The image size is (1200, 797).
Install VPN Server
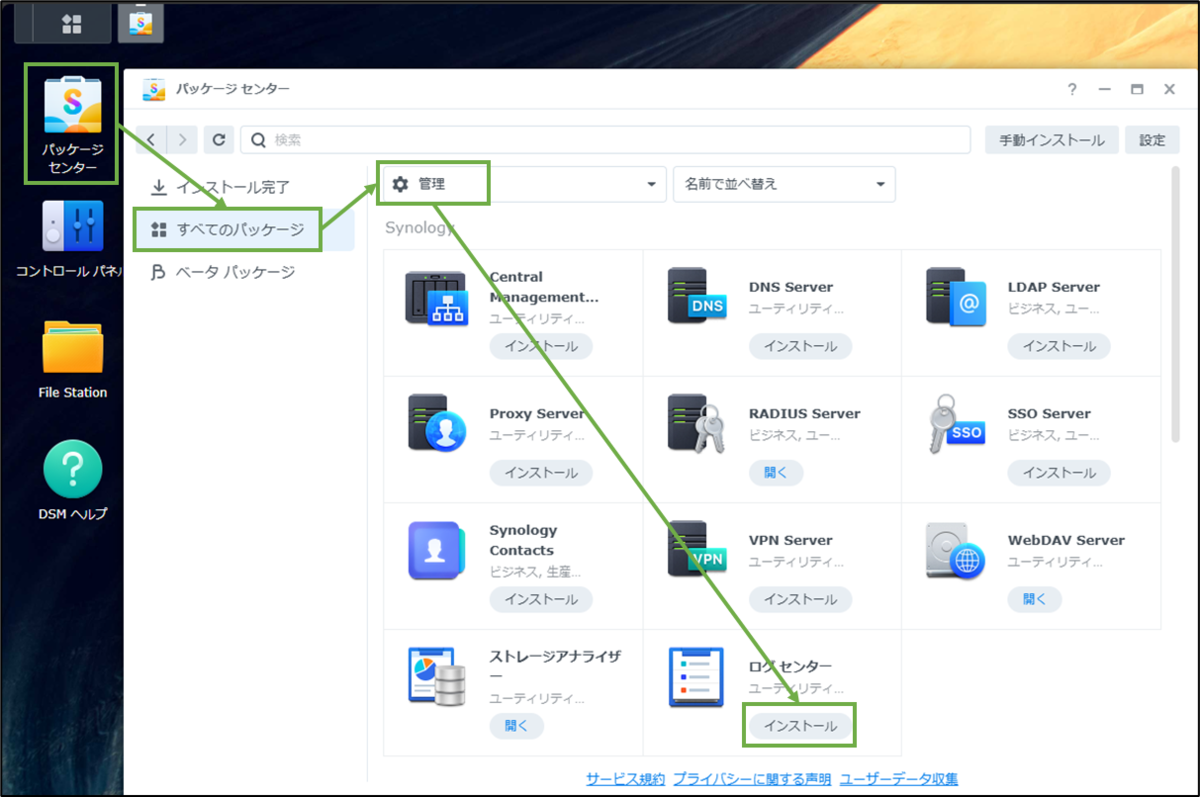[x=800, y=599]
